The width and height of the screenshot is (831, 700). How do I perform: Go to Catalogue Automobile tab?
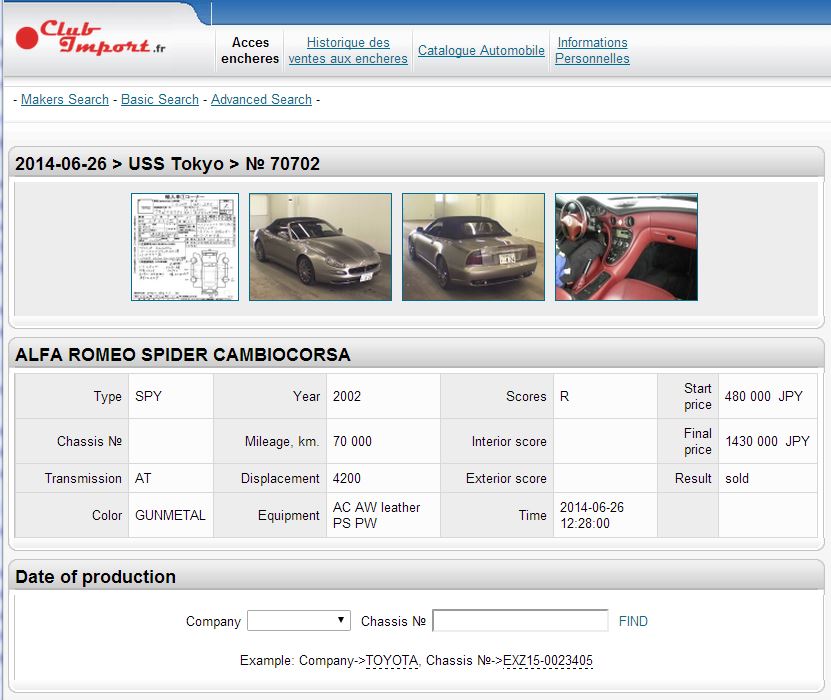coord(481,50)
